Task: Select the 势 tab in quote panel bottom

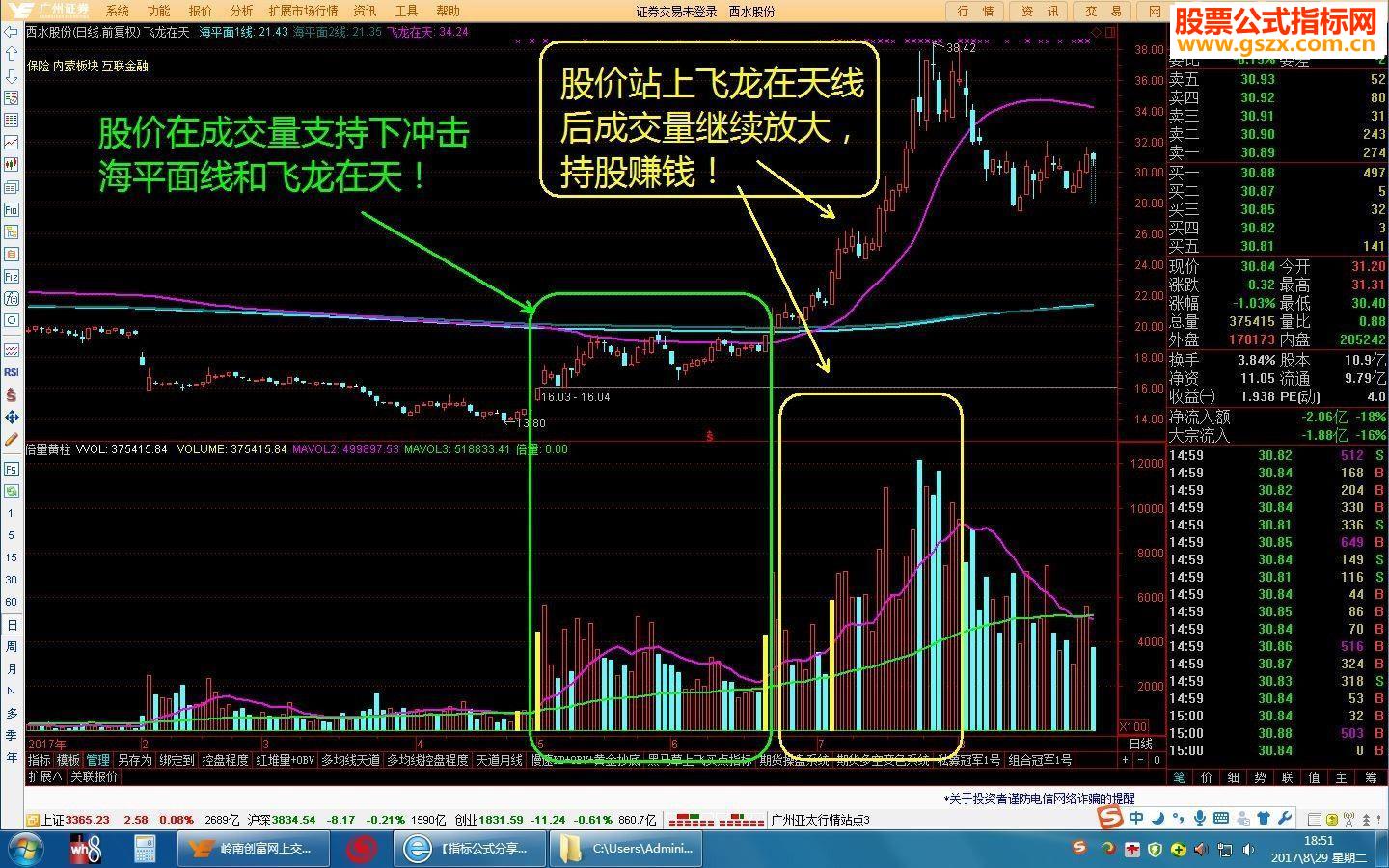Action: (1260, 776)
